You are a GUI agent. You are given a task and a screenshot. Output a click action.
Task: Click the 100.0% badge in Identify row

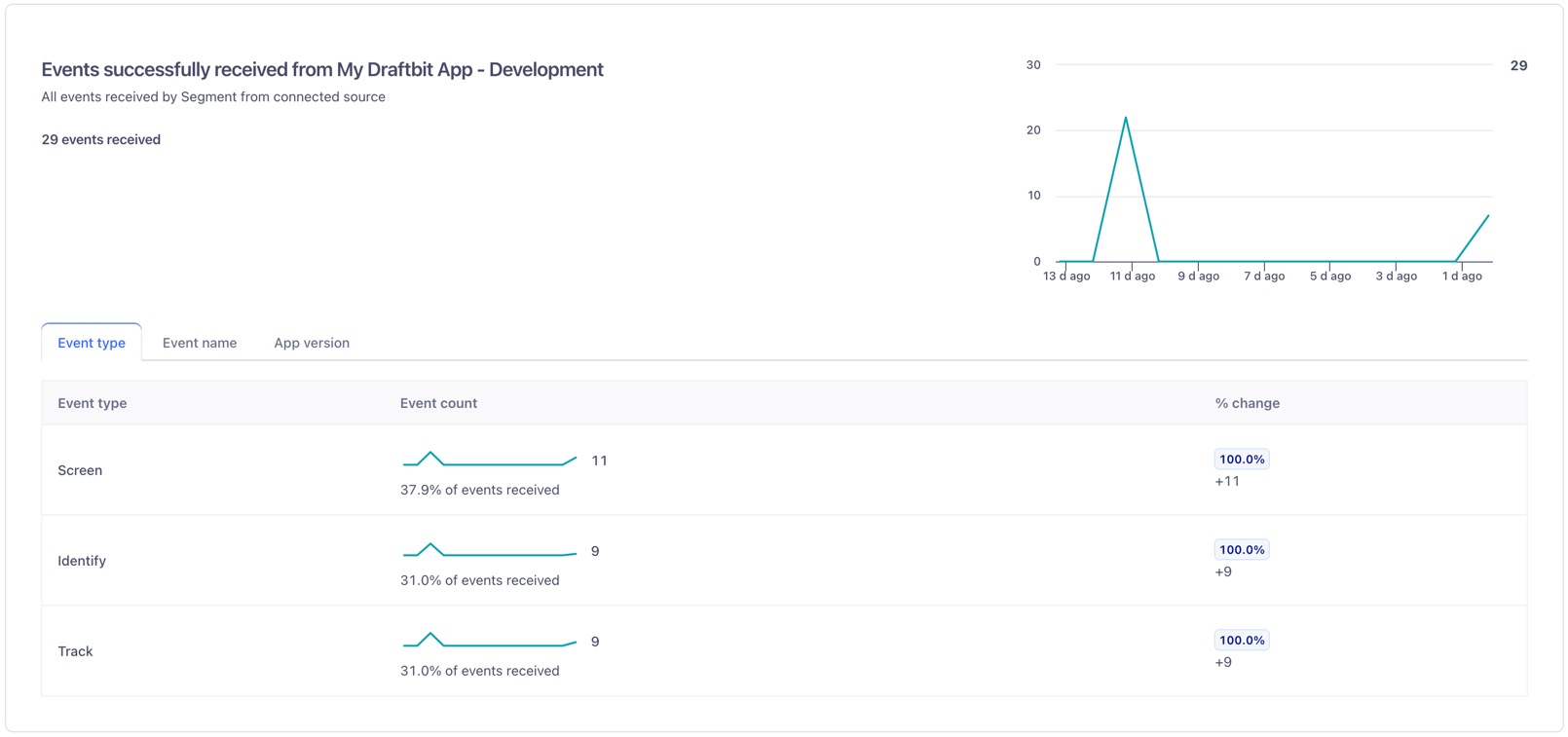pos(1242,550)
